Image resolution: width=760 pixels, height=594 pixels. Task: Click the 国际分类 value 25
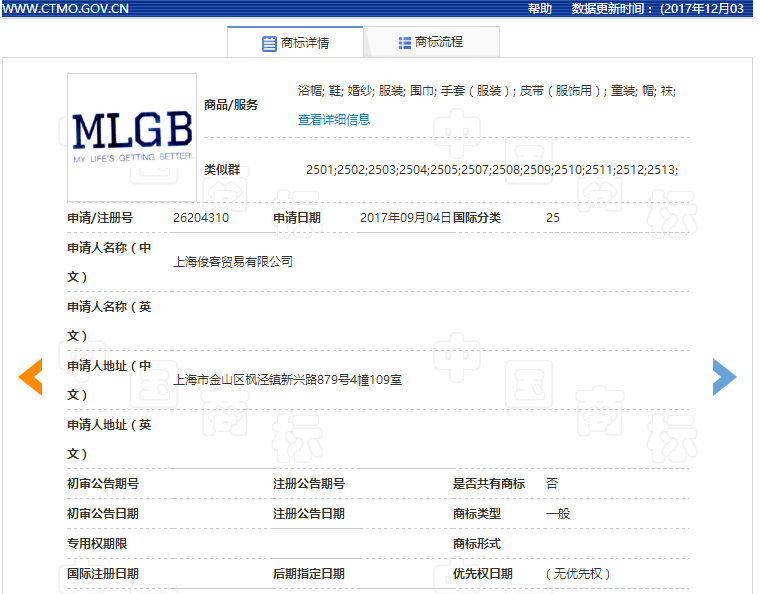click(x=553, y=217)
